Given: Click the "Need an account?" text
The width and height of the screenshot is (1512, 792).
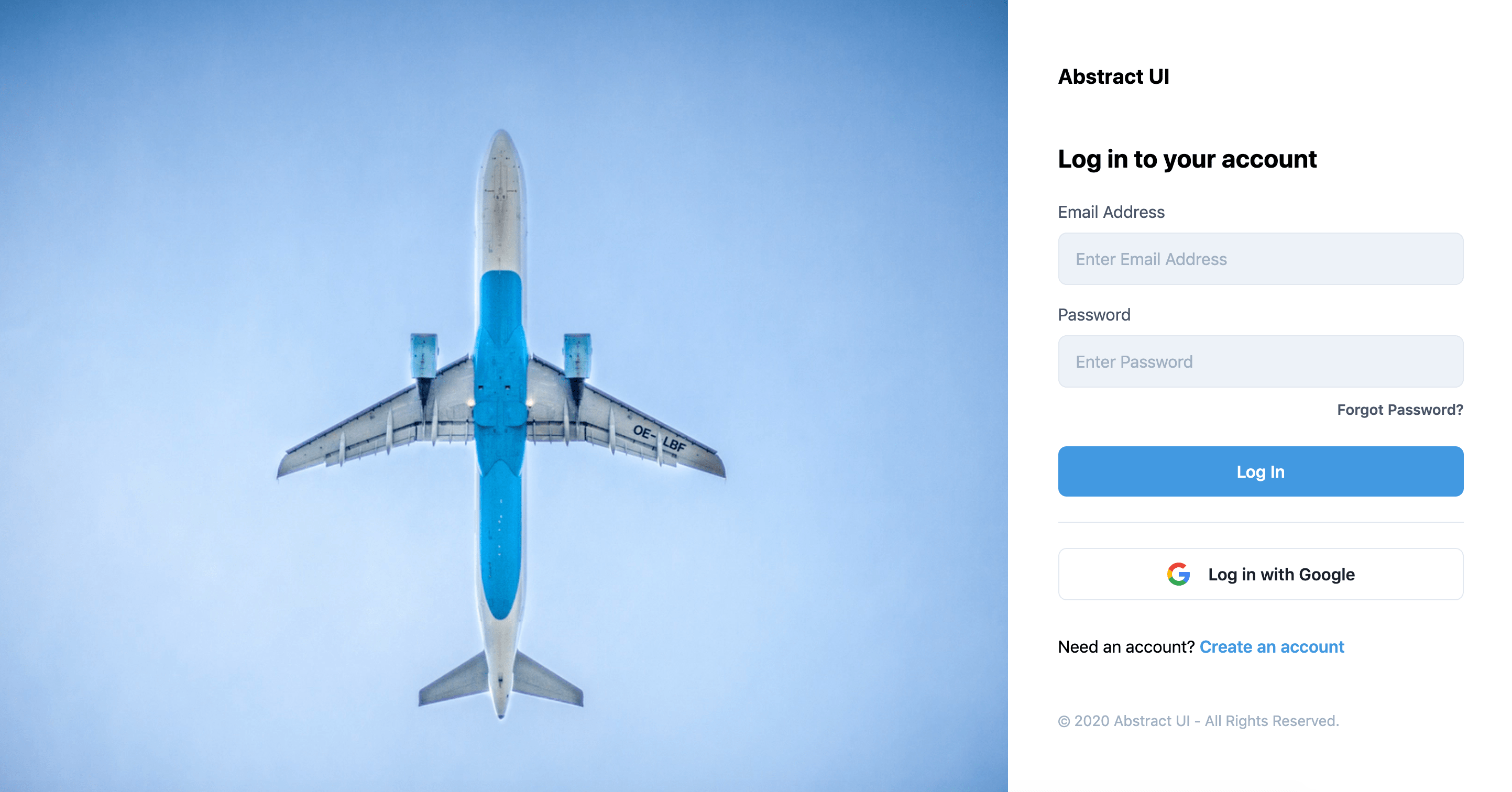Looking at the screenshot, I should [x=1126, y=646].
